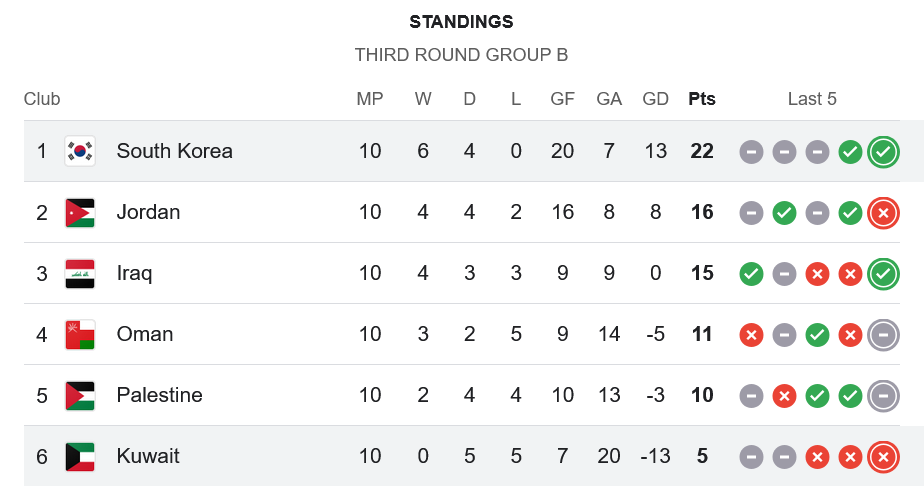Select the Palestine team name
The width and height of the screenshot is (924, 504).
tap(159, 395)
